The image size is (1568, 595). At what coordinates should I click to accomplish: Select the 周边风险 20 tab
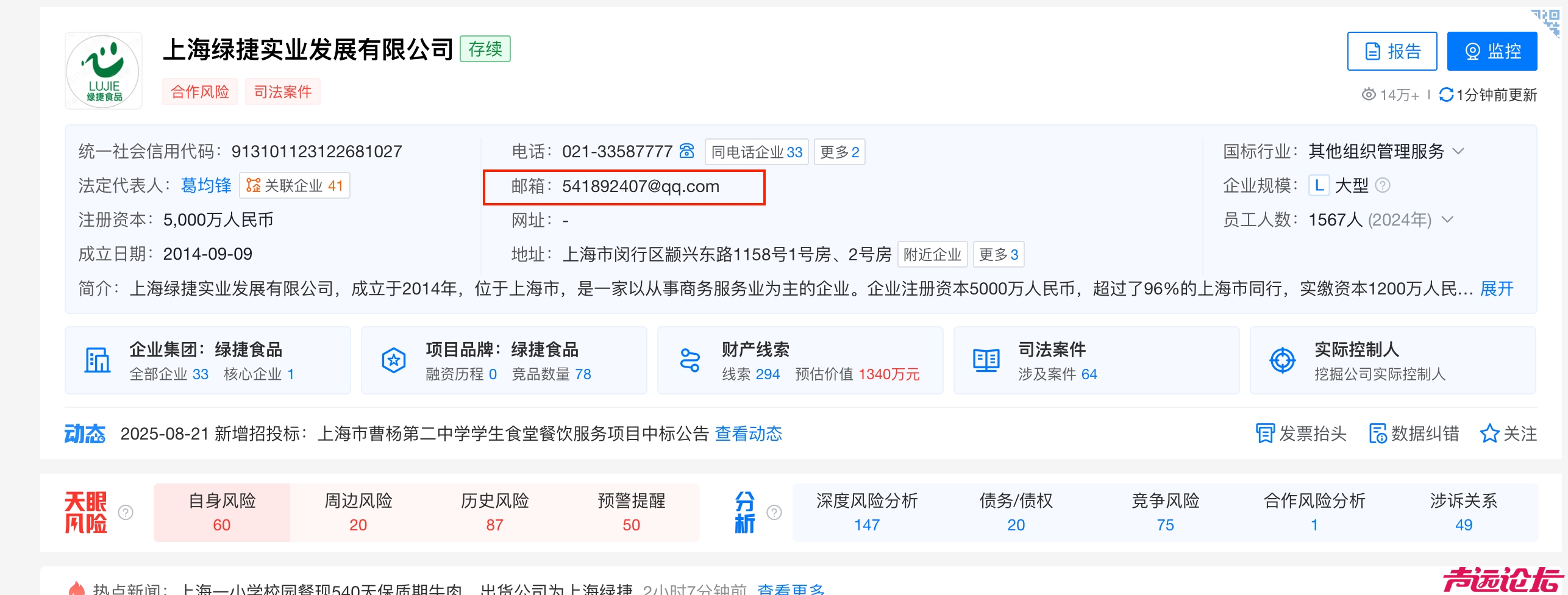click(358, 512)
